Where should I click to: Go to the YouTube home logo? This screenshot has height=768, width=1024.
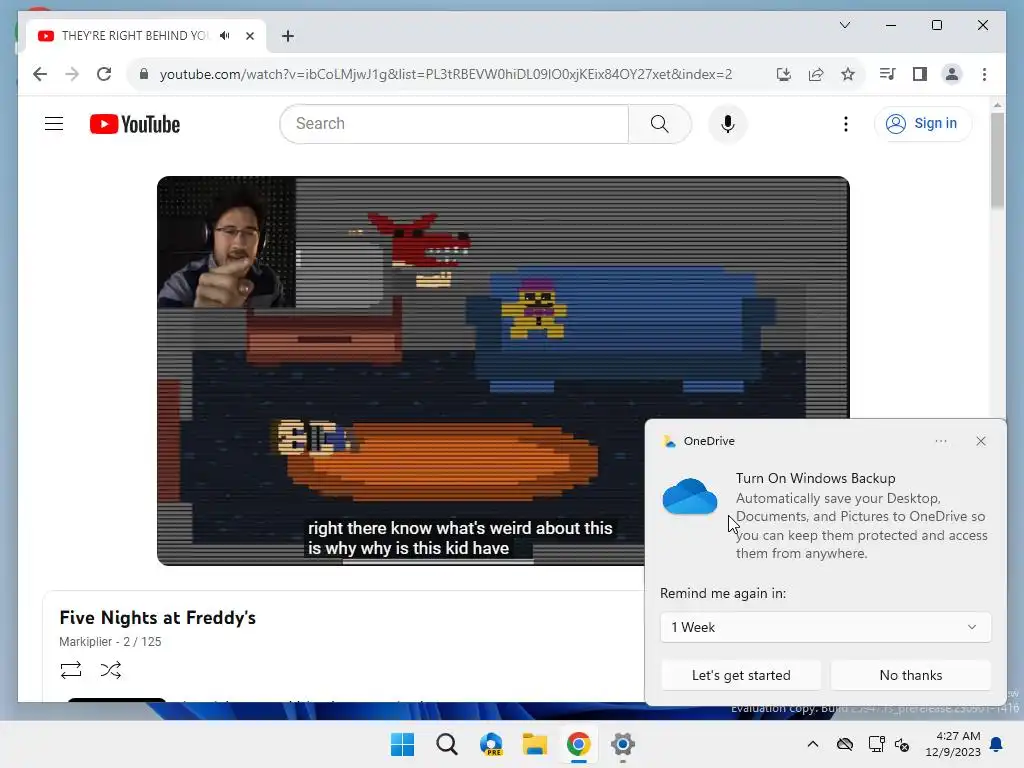point(135,124)
